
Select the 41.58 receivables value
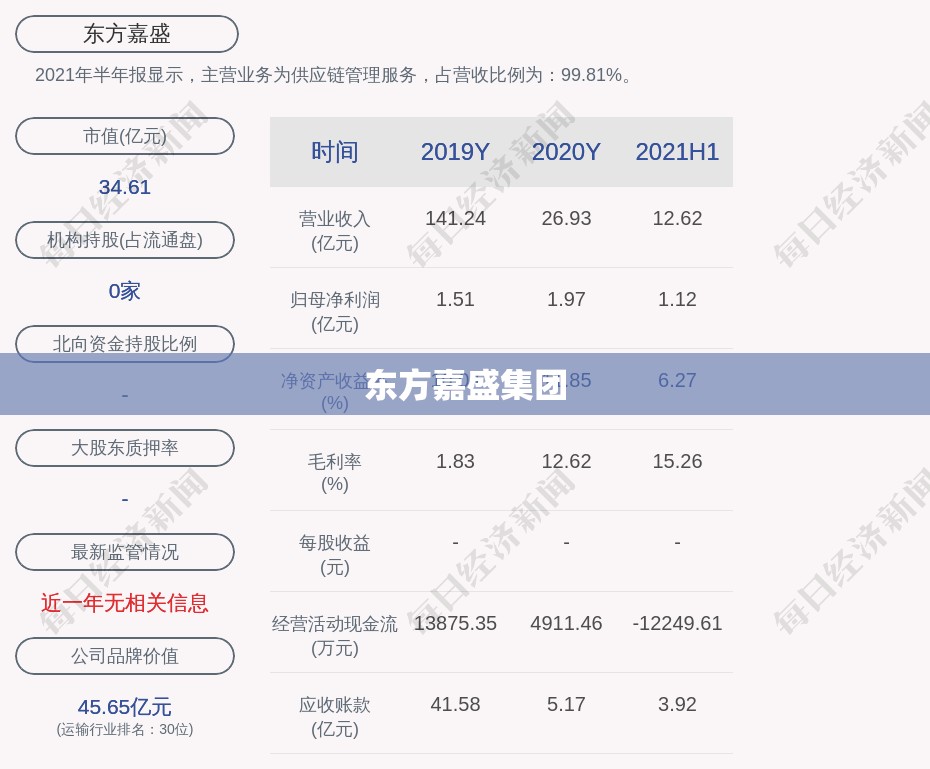[455, 704]
